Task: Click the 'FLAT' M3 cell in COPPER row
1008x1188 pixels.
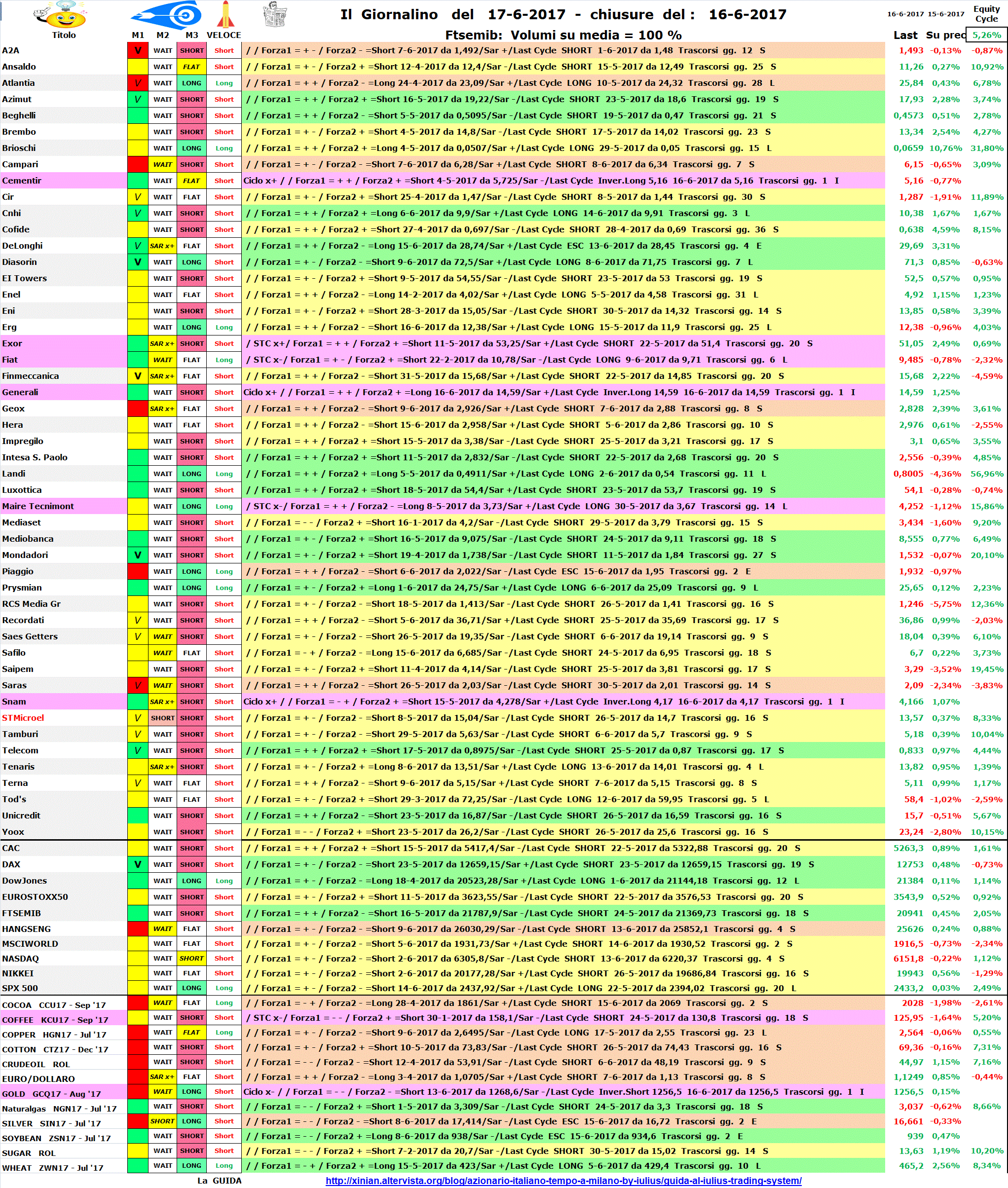Action: click(191, 1032)
